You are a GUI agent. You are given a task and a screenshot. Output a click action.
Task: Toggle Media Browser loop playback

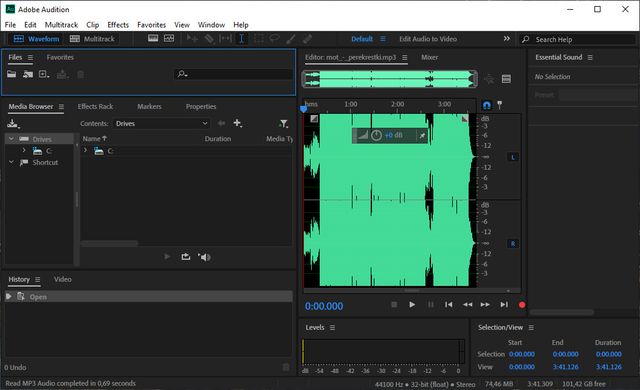[x=186, y=257]
